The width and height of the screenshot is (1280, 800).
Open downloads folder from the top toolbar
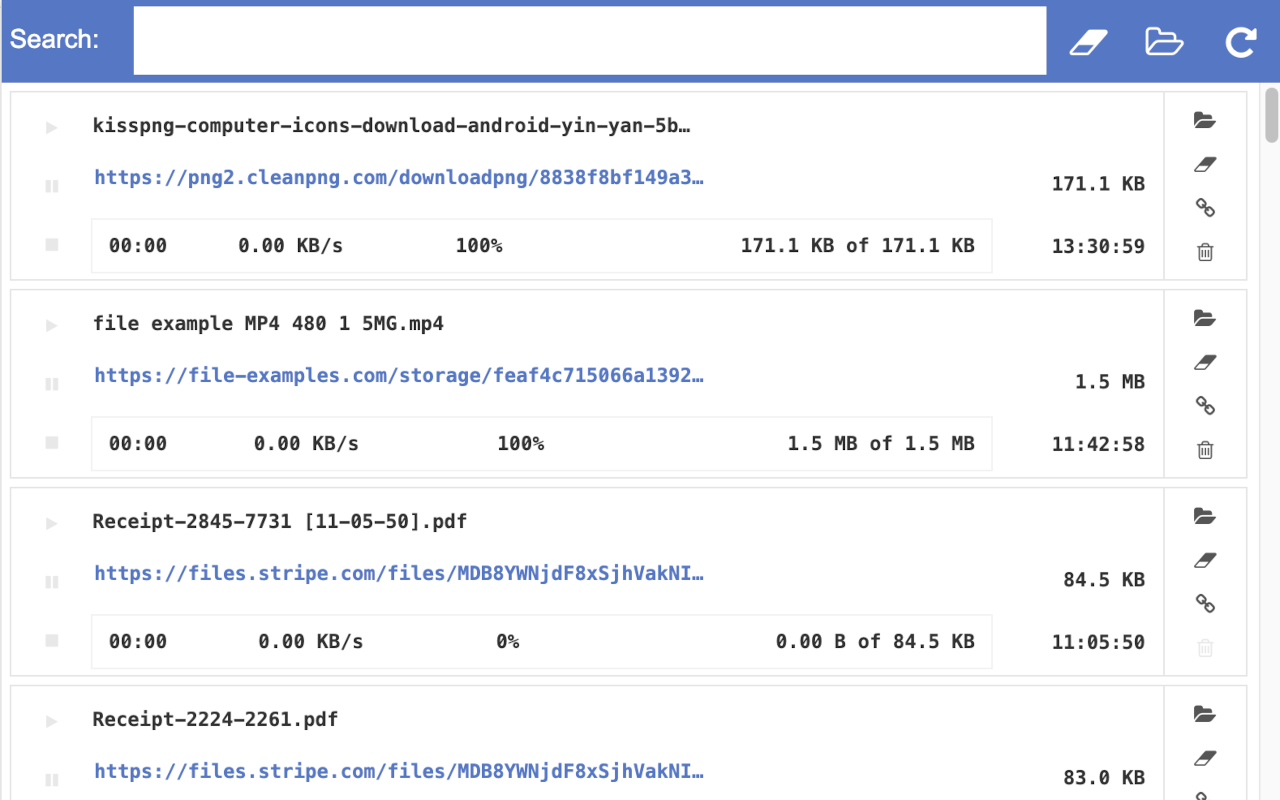[1163, 40]
